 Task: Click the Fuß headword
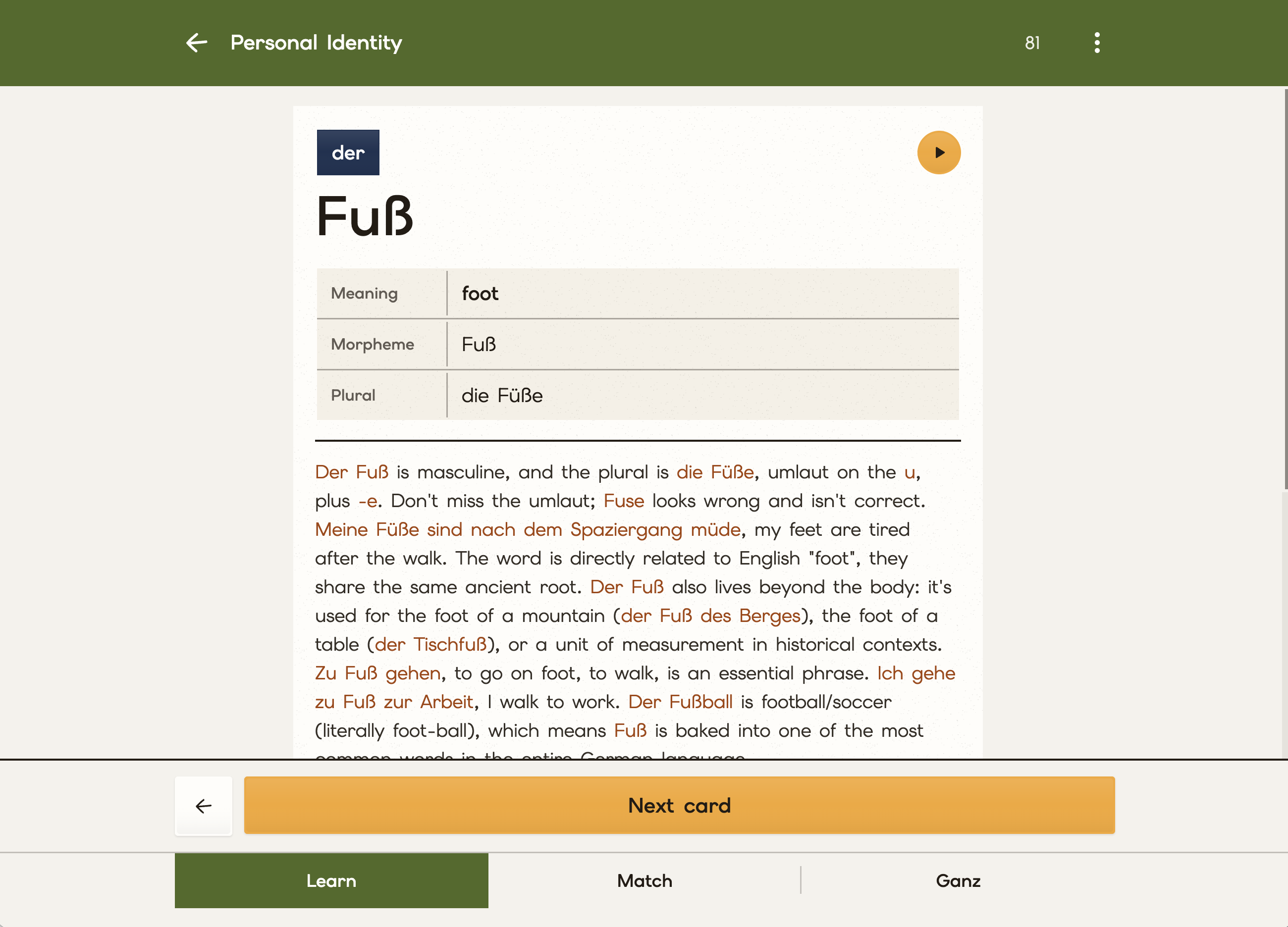click(364, 216)
